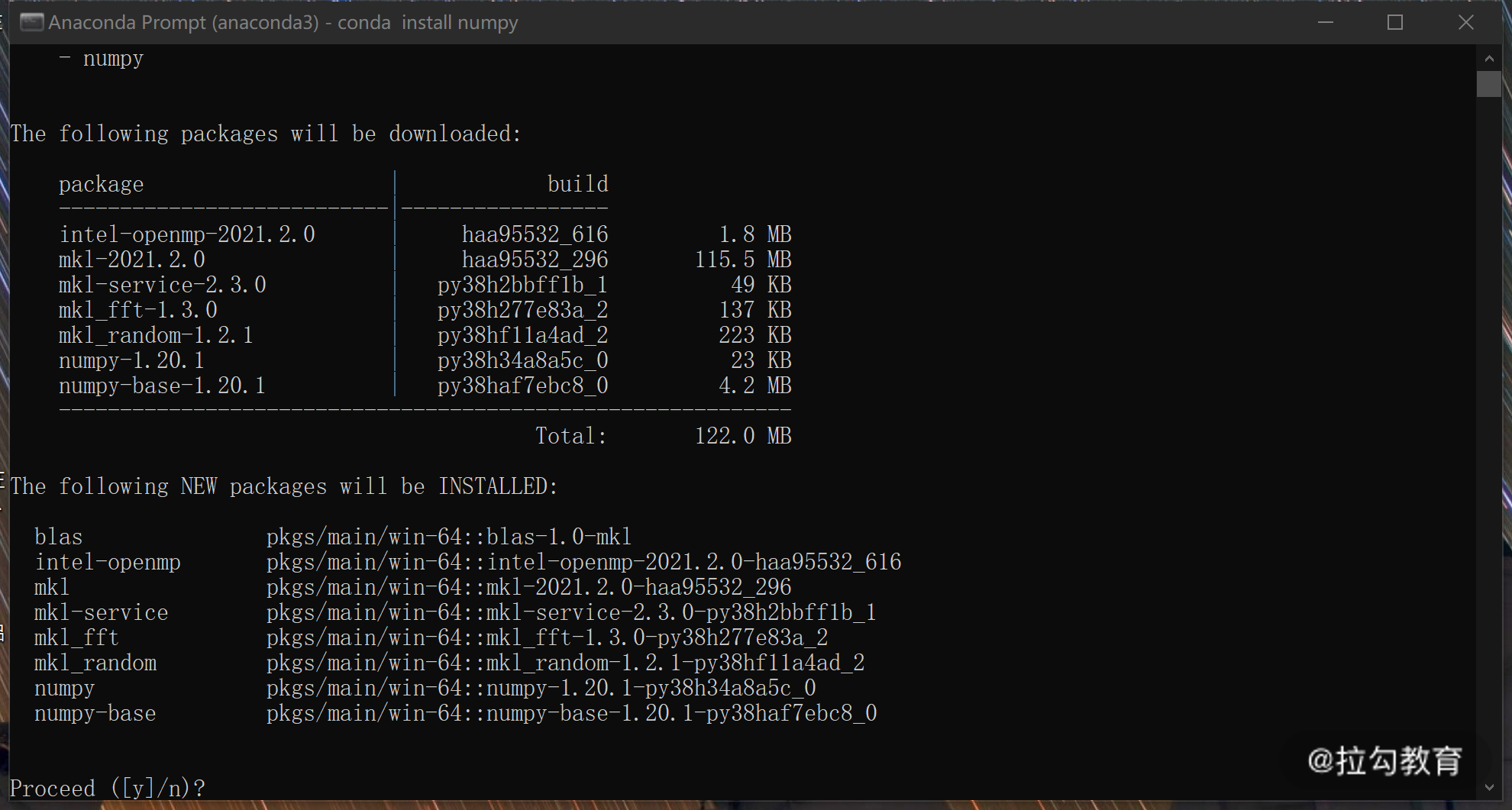Click the 'Proceed ([y]/n)?' prompt line
The height and width of the screenshot is (810, 1512).
pos(108,788)
